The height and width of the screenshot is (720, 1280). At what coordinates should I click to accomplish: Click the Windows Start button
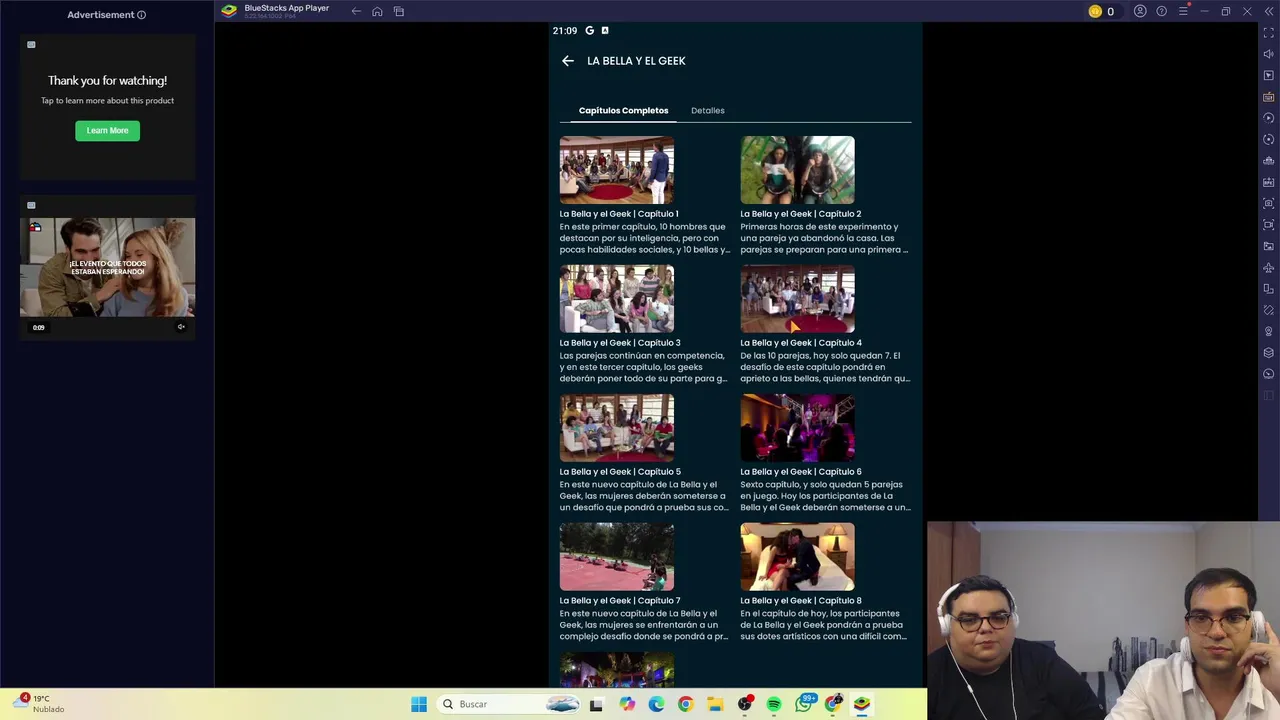pos(419,704)
